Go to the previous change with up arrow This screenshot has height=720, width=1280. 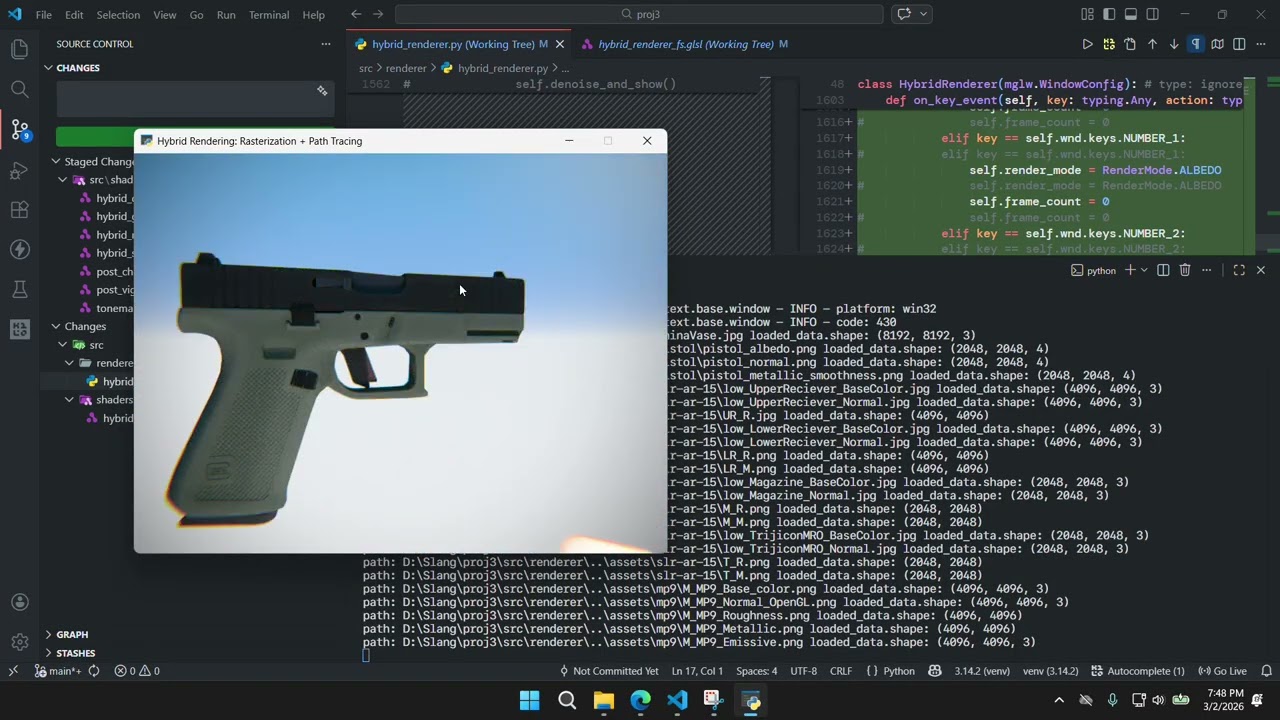point(1152,44)
